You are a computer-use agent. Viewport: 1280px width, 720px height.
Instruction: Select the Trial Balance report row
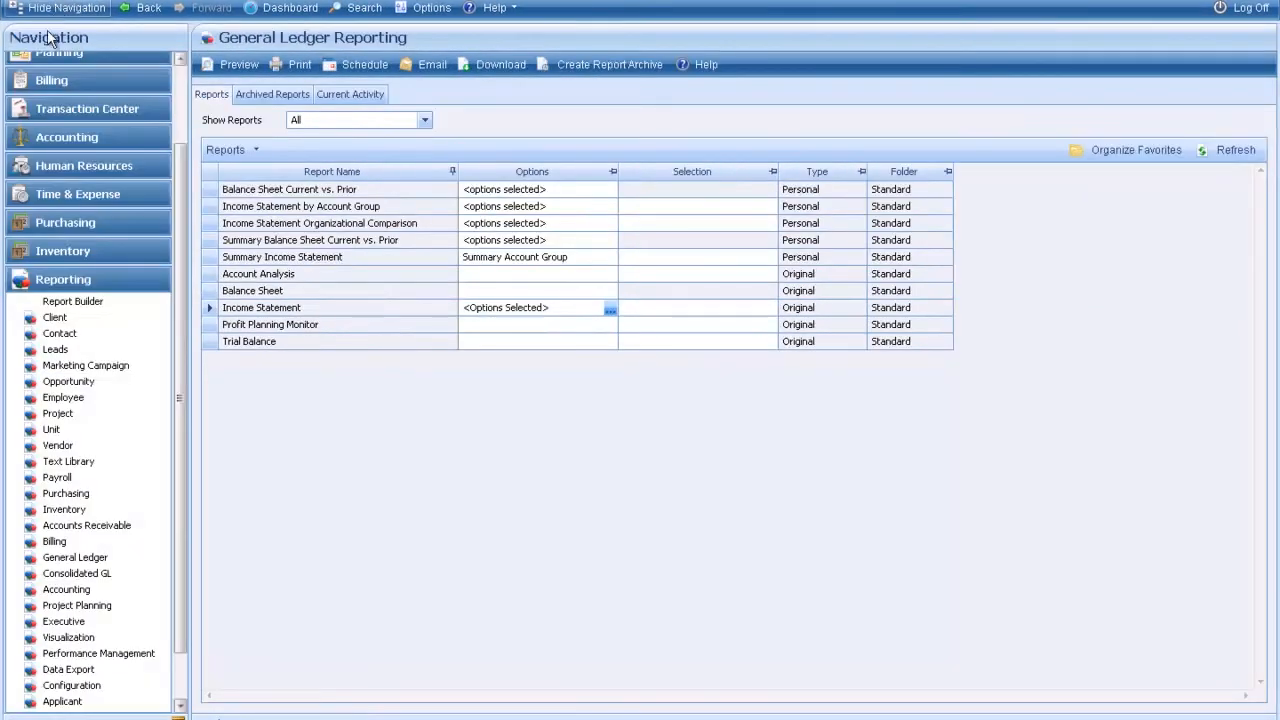click(x=577, y=342)
